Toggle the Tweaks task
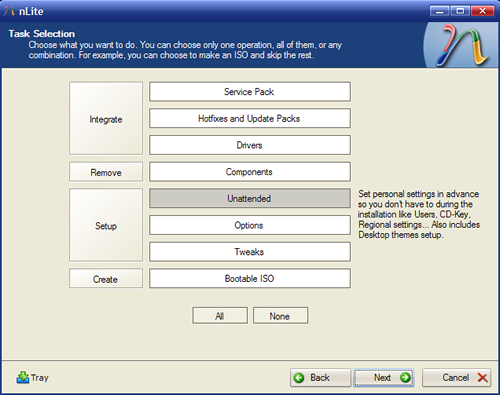 250,252
